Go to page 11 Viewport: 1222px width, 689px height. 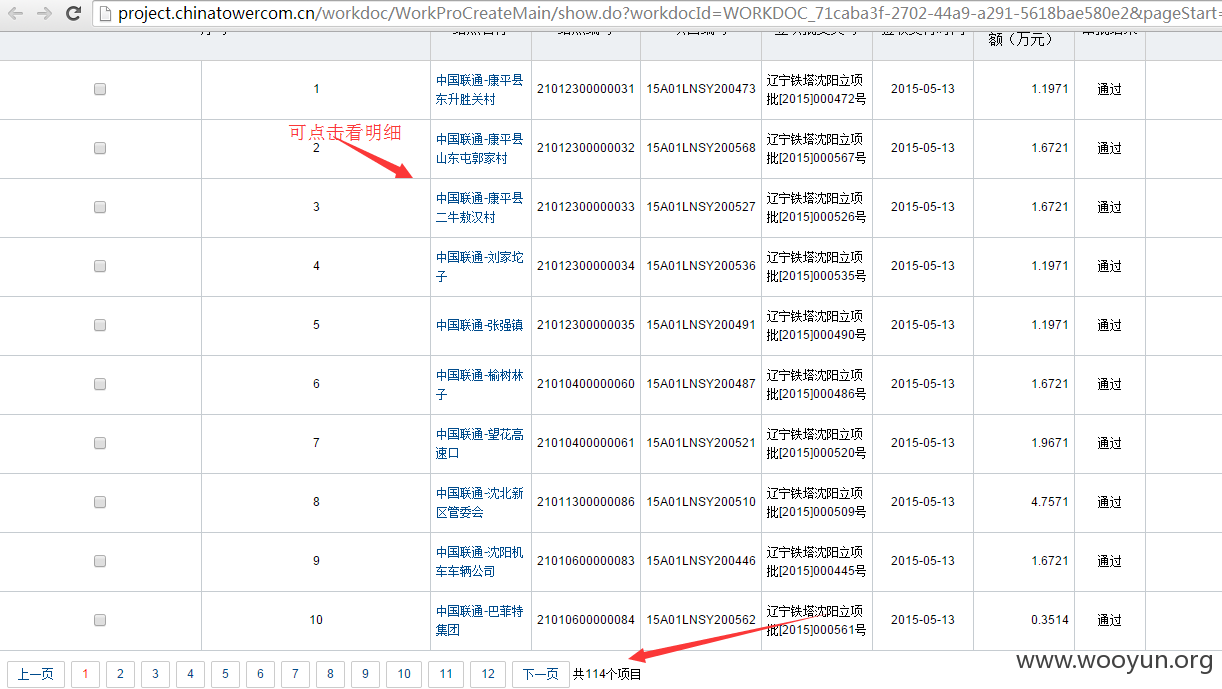point(446,674)
